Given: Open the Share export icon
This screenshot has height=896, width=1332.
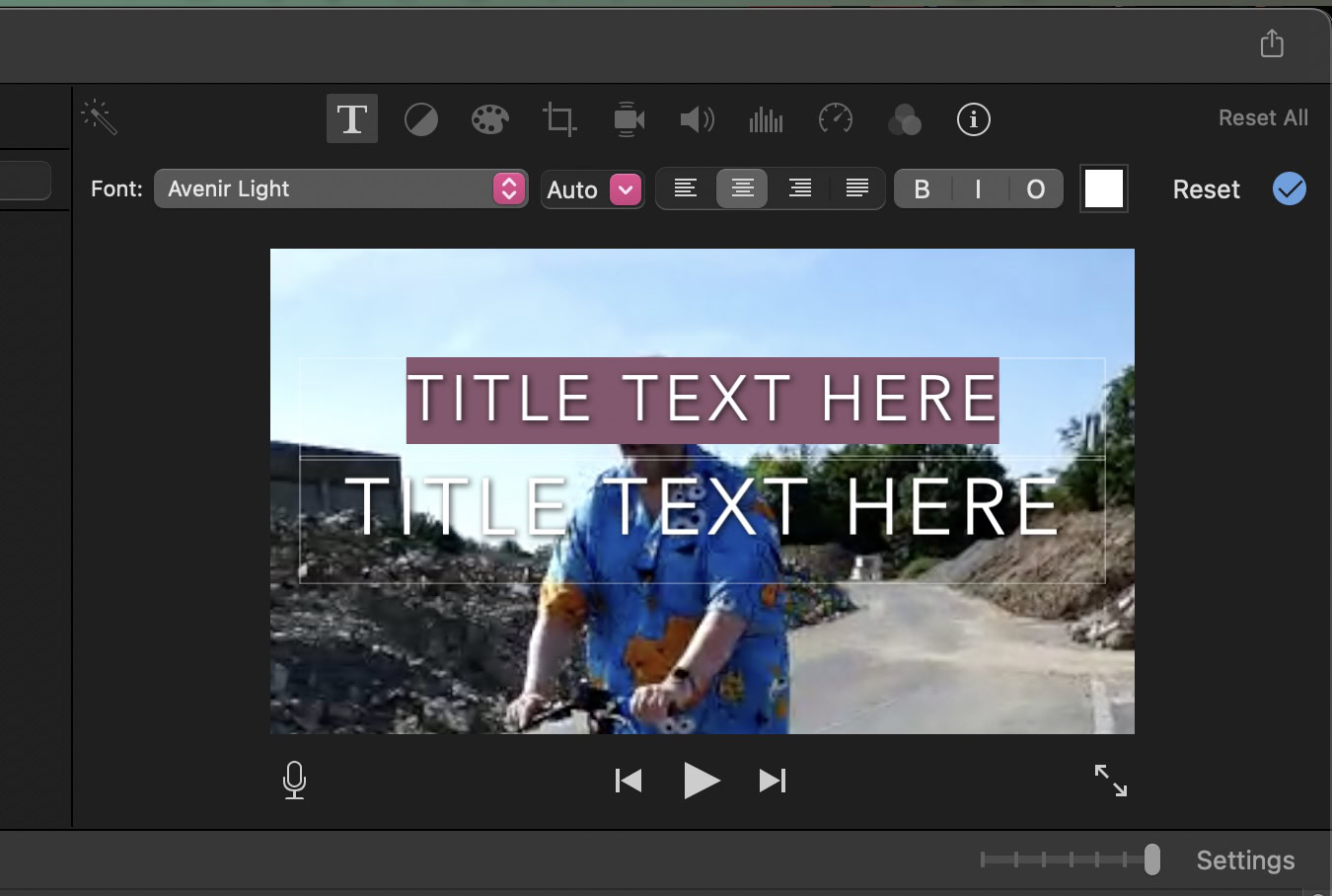Looking at the screenshot, I should pyautogui.click(x=1272, y=43).
